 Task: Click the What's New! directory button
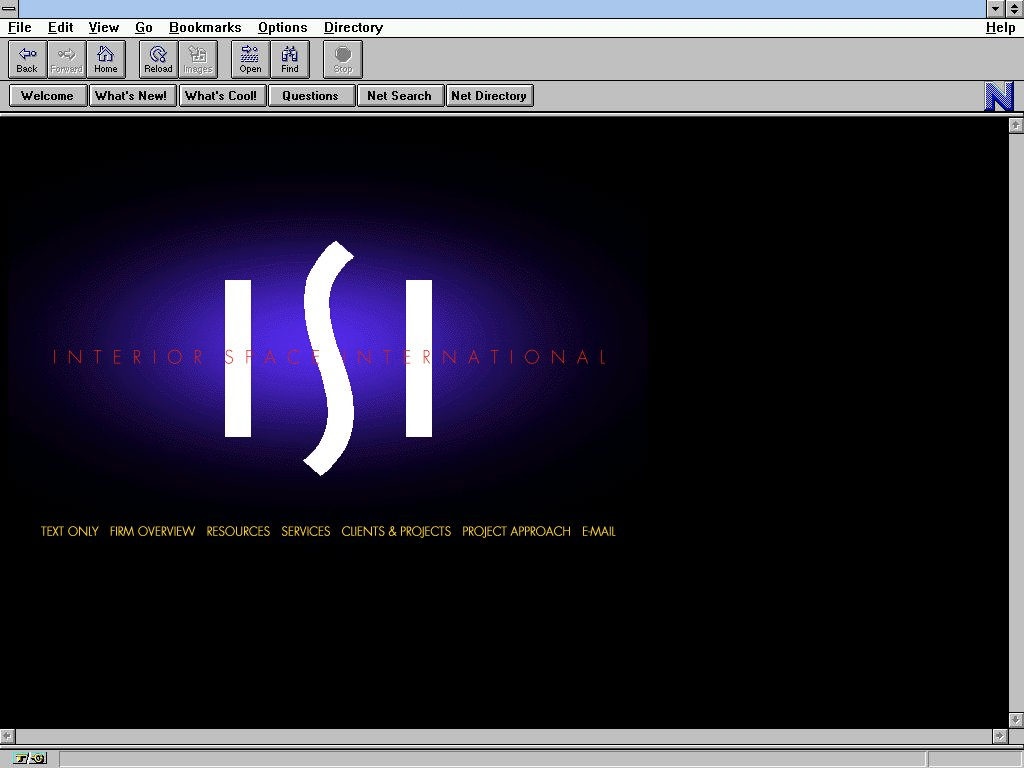coord(131,96)
